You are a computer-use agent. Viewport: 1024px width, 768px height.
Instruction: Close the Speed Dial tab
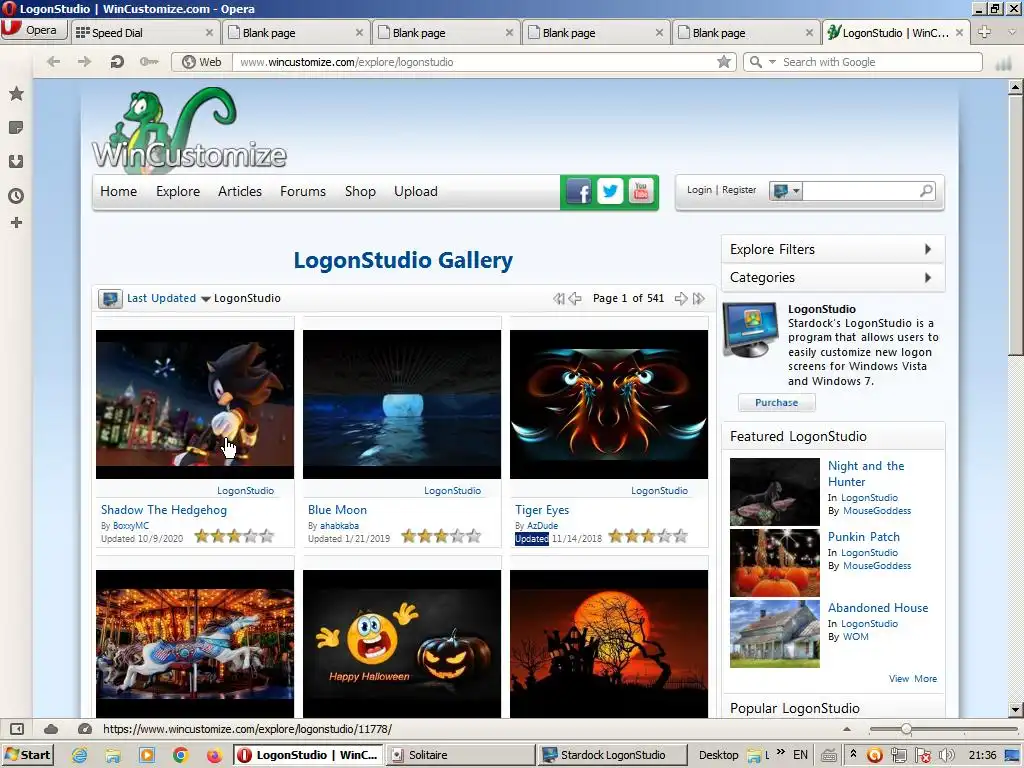pyautogui.click(x=209, y=33)
